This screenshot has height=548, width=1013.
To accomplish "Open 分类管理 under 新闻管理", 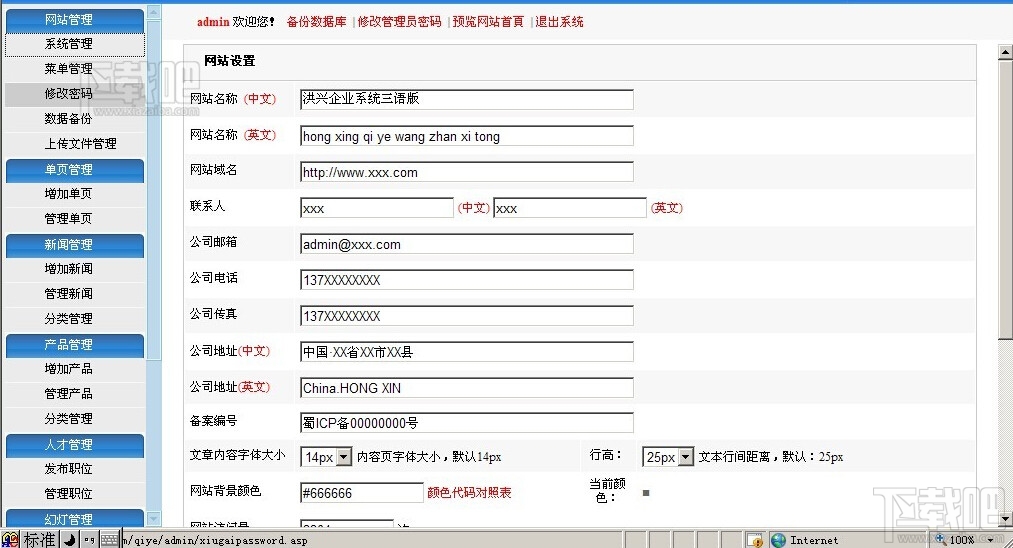I will 75,319.
